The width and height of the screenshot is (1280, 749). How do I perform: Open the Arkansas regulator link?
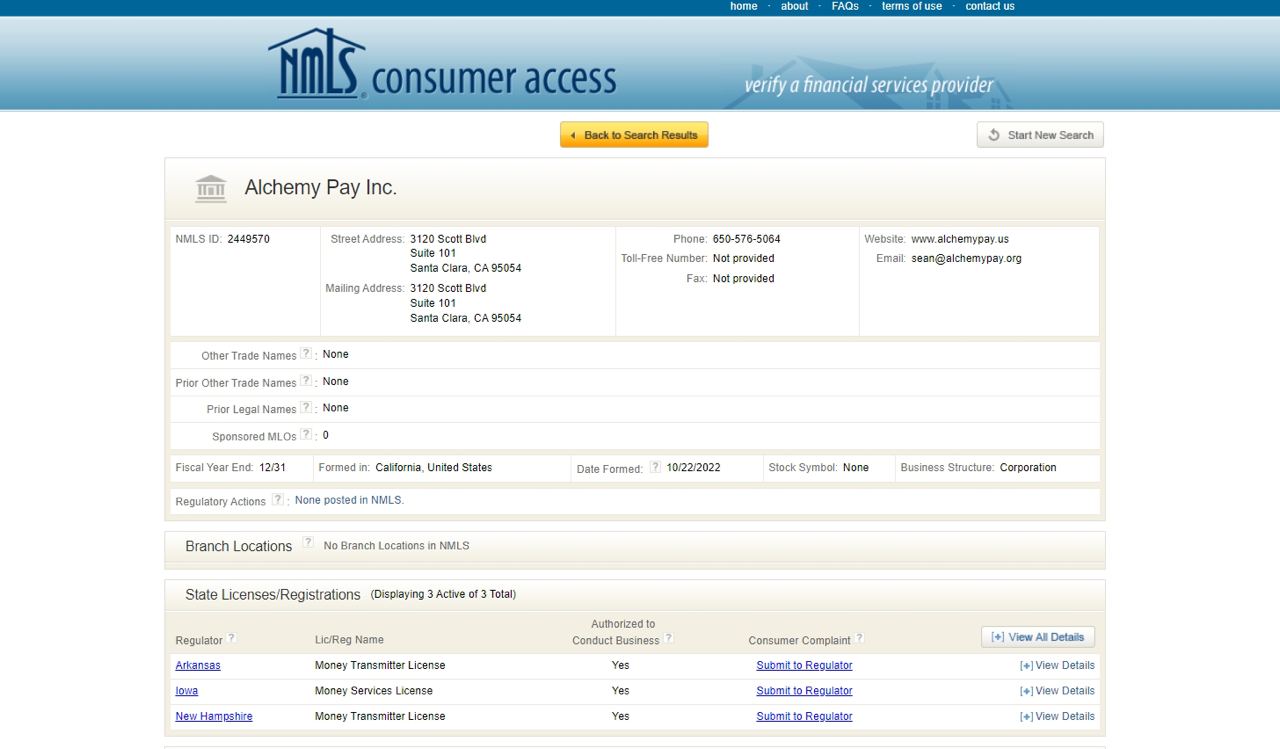coord(198,665)
